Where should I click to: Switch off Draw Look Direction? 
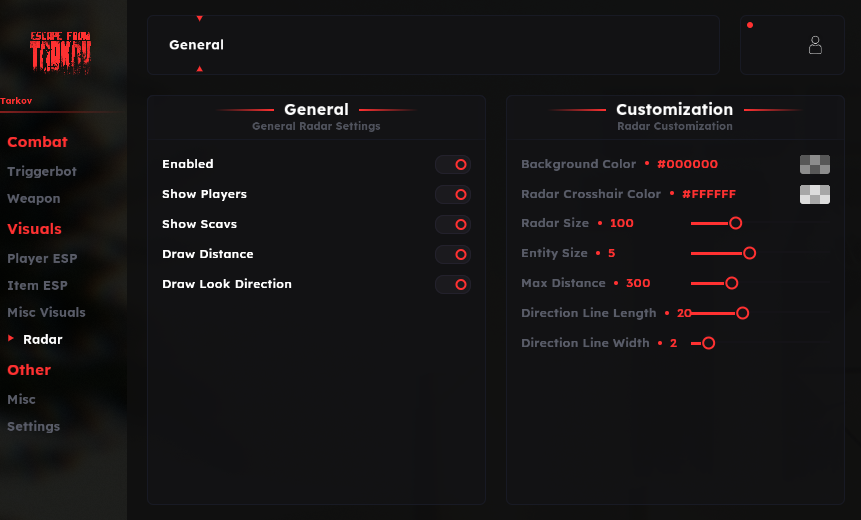point(453,285)
